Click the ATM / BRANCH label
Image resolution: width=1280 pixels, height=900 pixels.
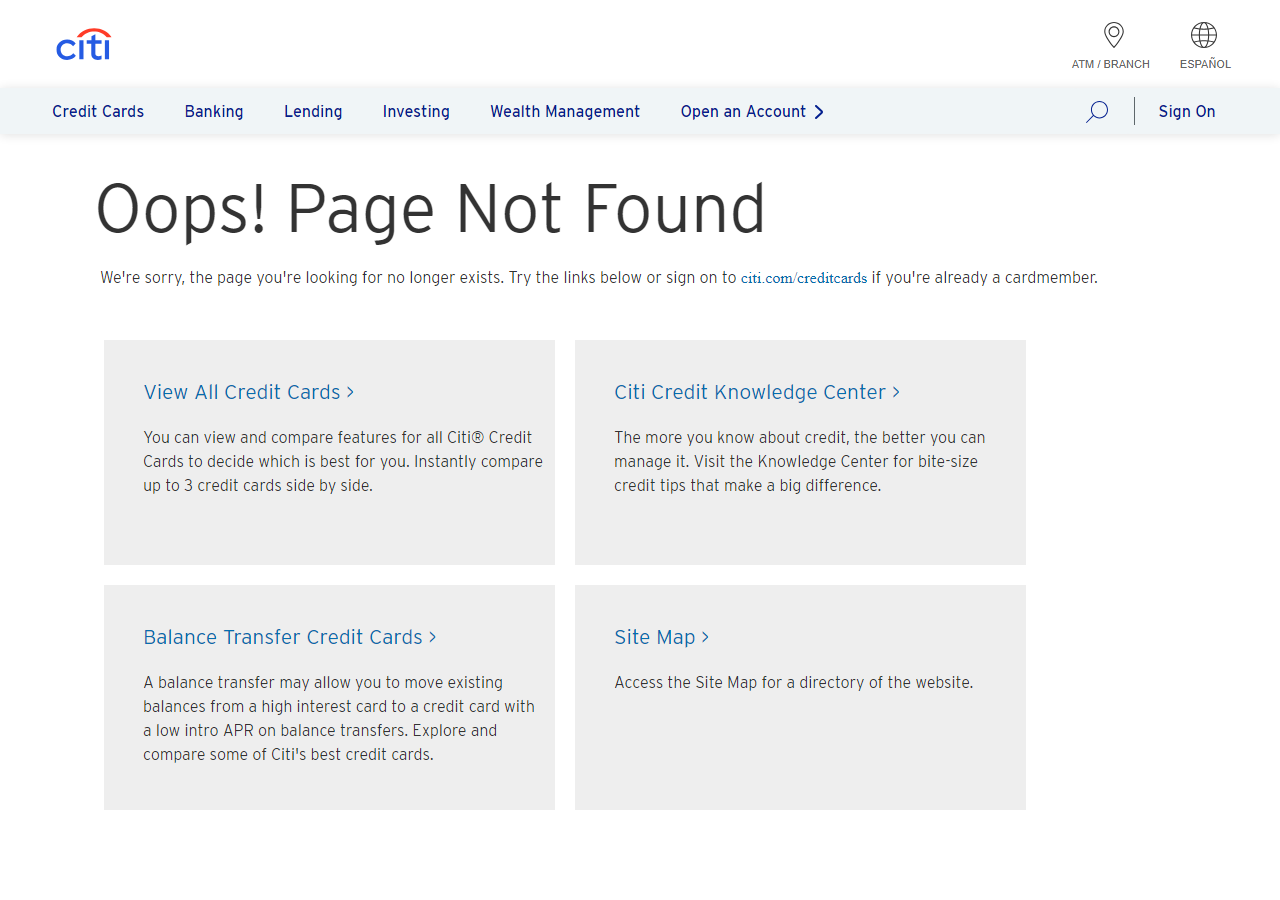1111,64
